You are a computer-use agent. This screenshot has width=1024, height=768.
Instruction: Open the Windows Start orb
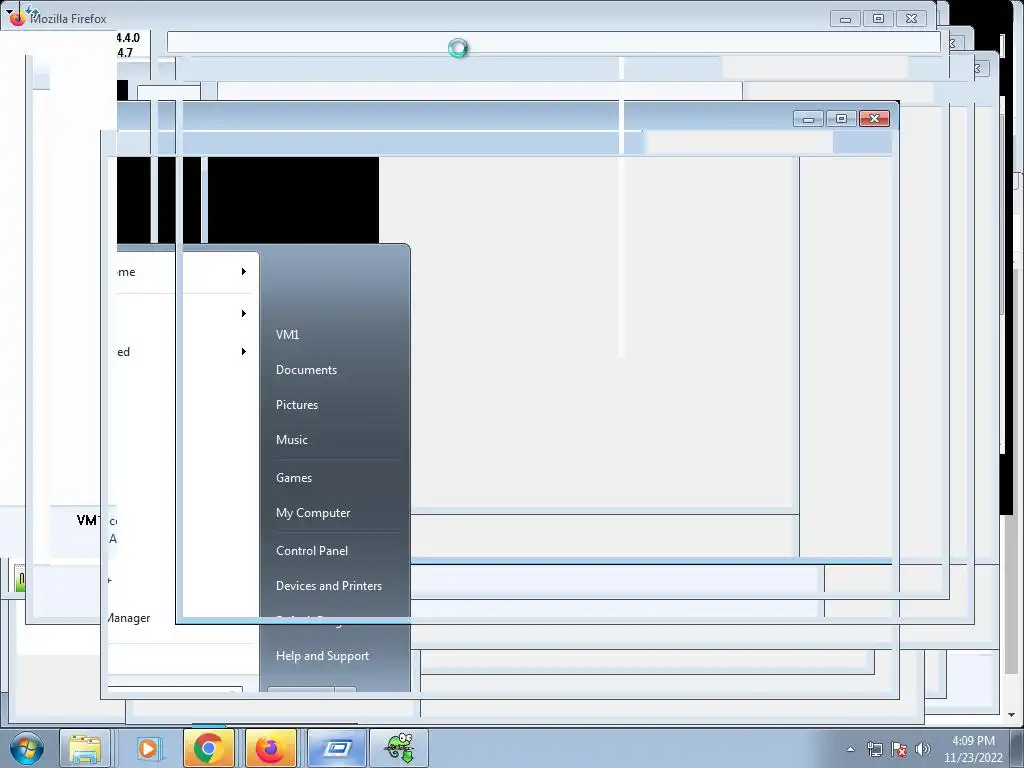click(x=27, y=748)
